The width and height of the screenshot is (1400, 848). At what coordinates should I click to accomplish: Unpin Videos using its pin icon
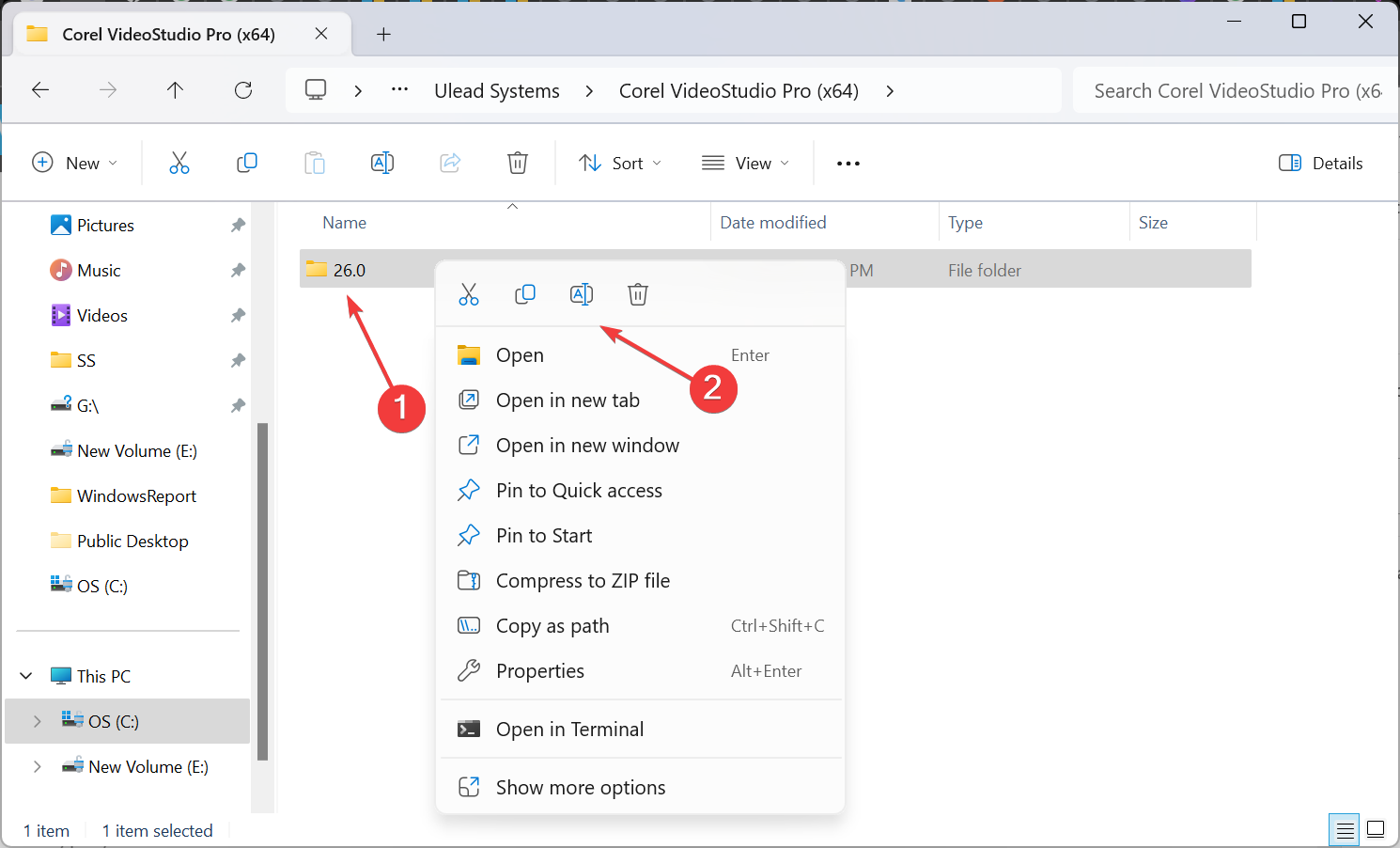coord(238,316)
